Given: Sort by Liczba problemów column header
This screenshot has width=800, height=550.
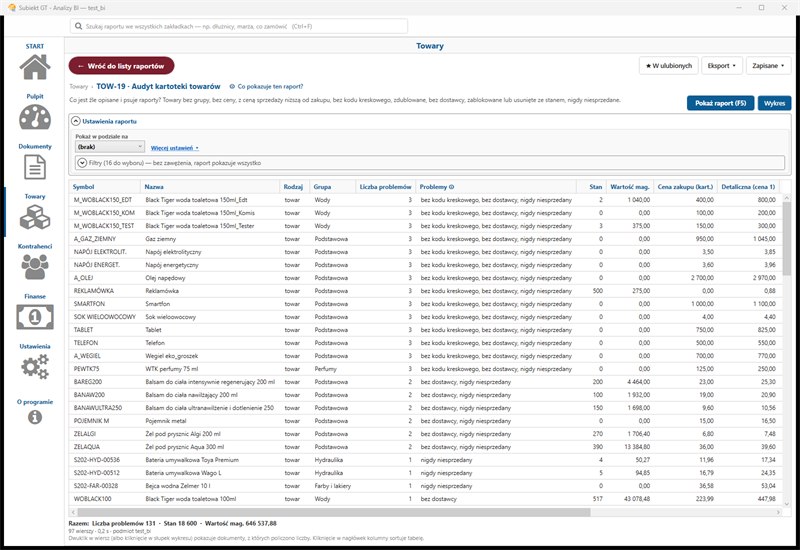Looking at the screenshot, I should 385,187.
